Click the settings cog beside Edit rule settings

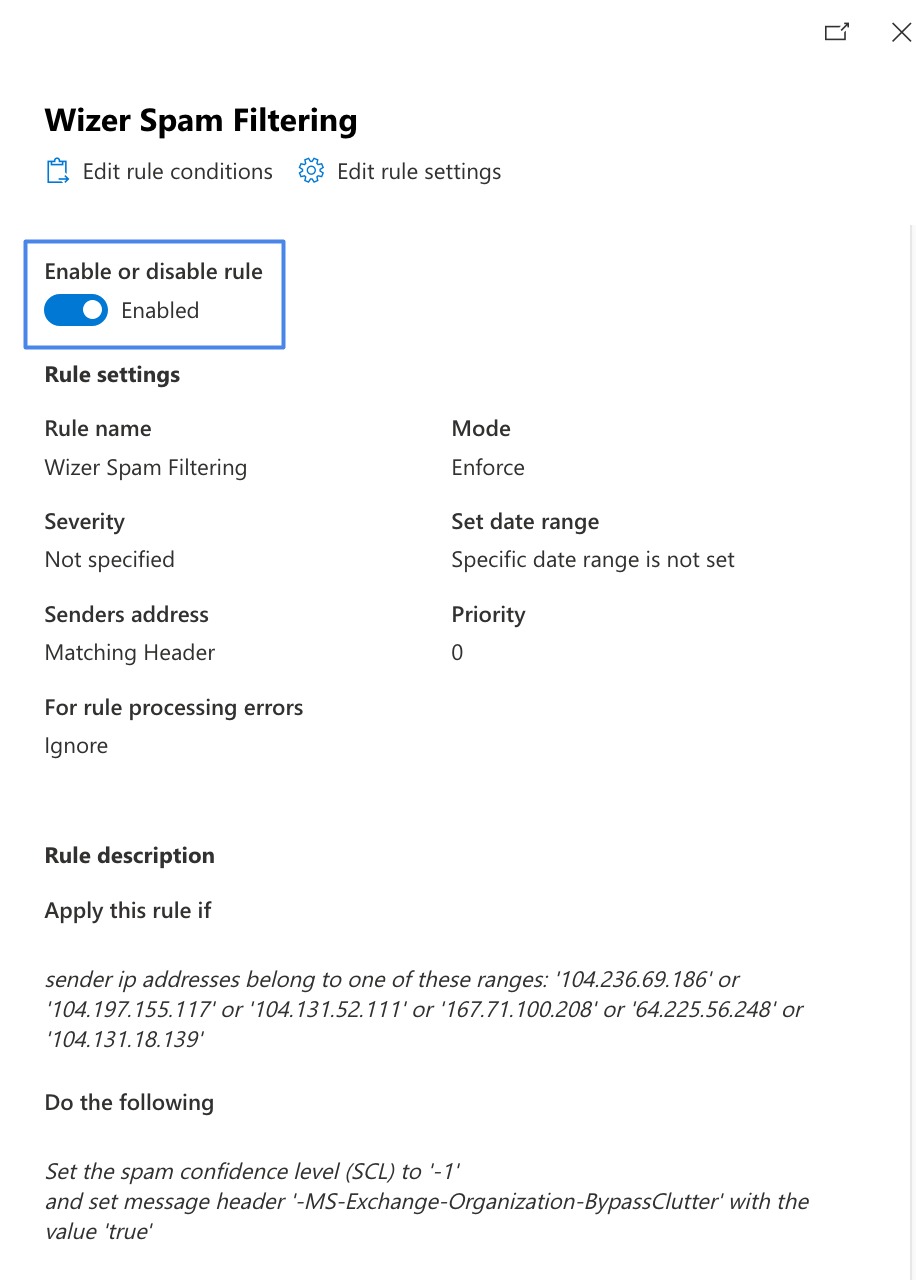[x=311, y=170]
